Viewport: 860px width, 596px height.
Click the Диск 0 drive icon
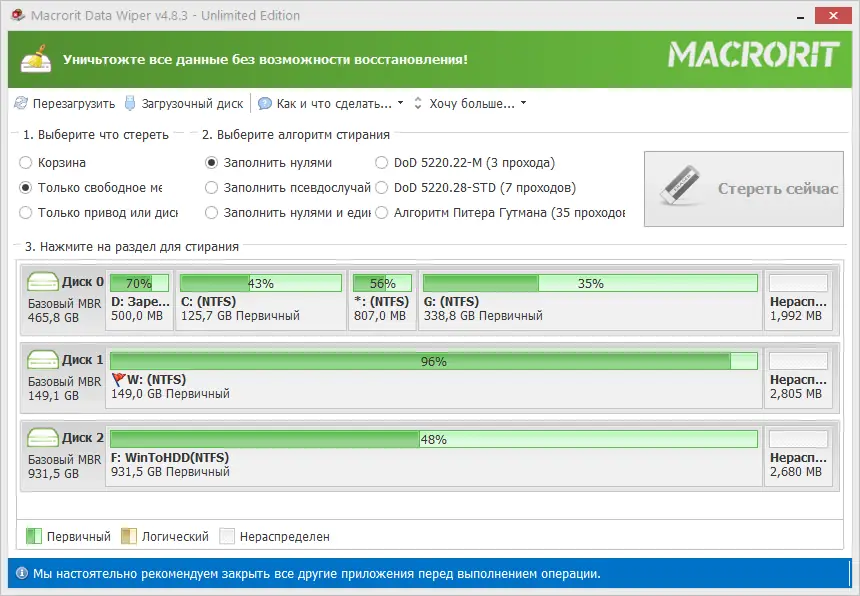coord(43,282)
